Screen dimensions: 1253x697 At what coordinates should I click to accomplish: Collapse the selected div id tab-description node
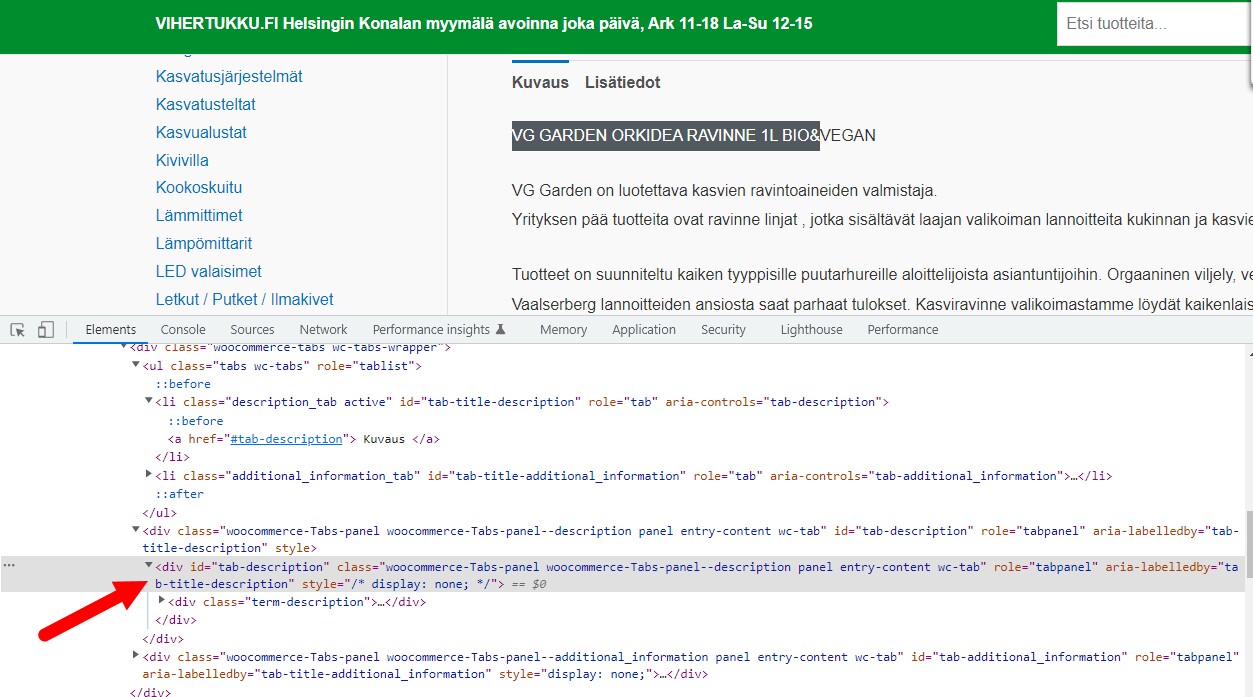coord(149,566)
